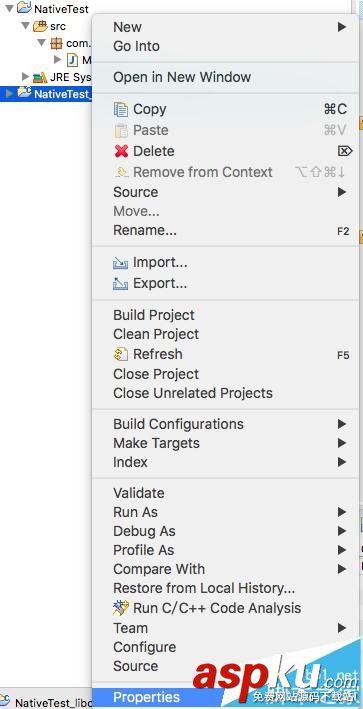This screenshot has height=709, width=363.
Task: Collapse the NativeTest project tree node
Action: pyautogui.click(x=9, y=8)
